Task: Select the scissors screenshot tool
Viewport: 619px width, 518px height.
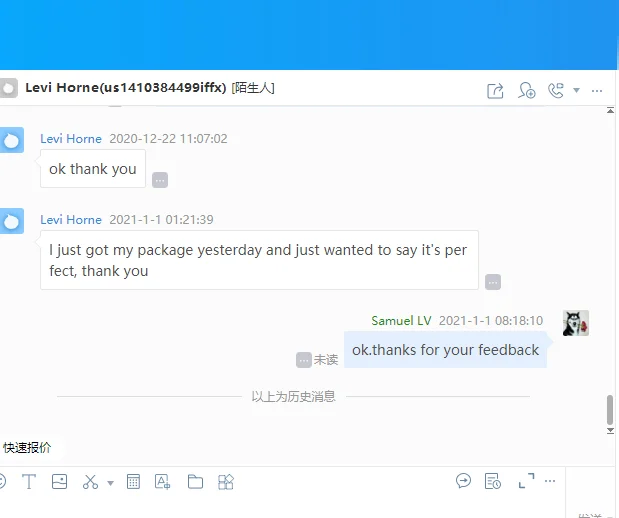Action: tap(90, 482)
